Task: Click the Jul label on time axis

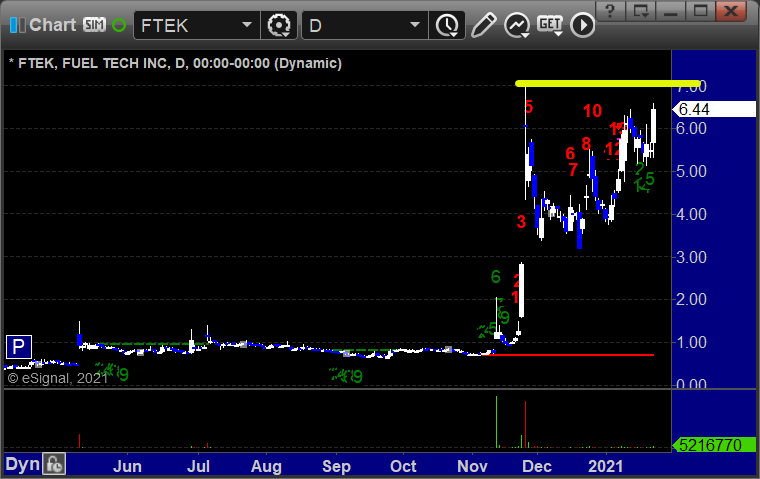Action: coord(198,466)
